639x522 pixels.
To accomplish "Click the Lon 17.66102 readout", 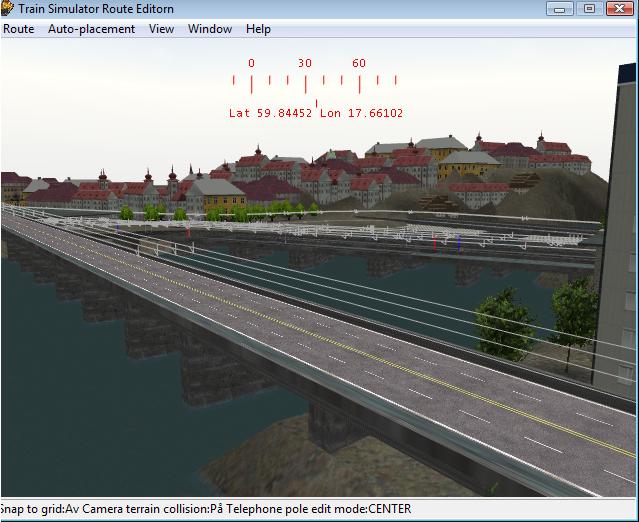I will pos(361,113).
